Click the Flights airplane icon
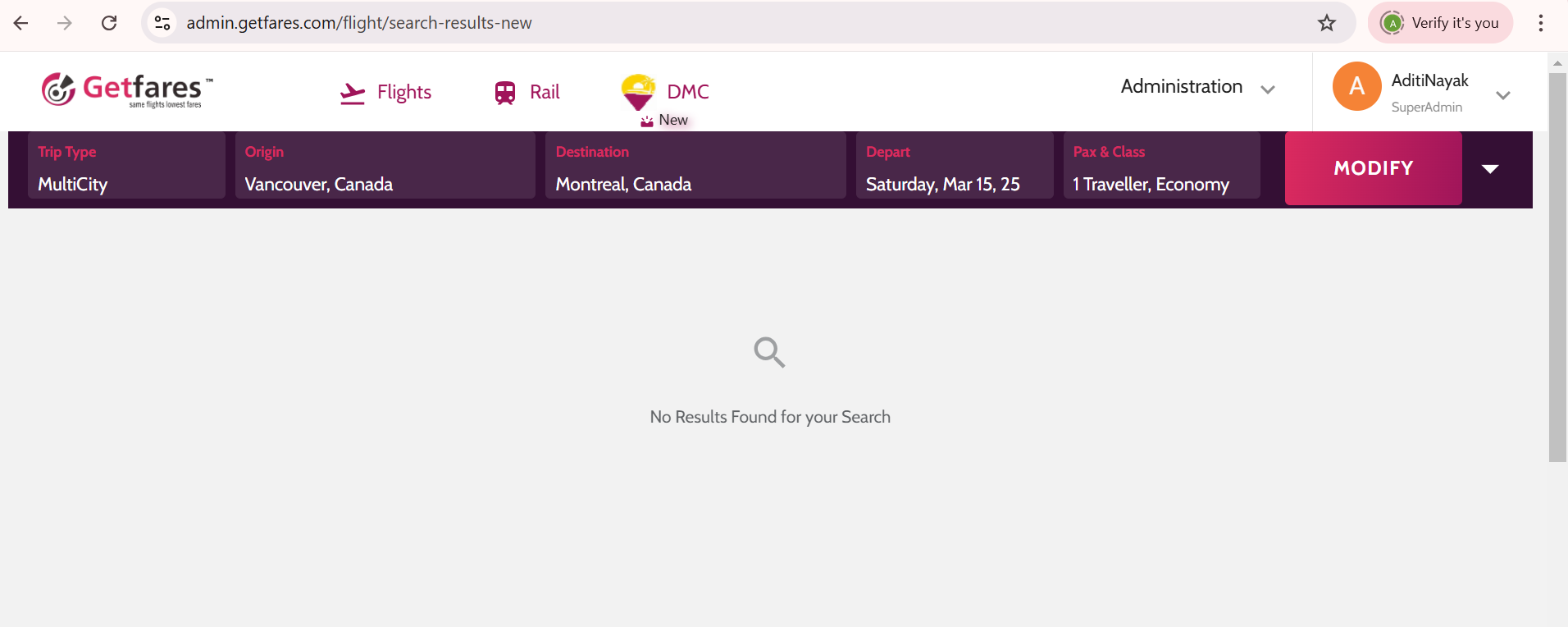Image resolution: width=1568 pixels, height=627 pixels. [x=353, y=93]
